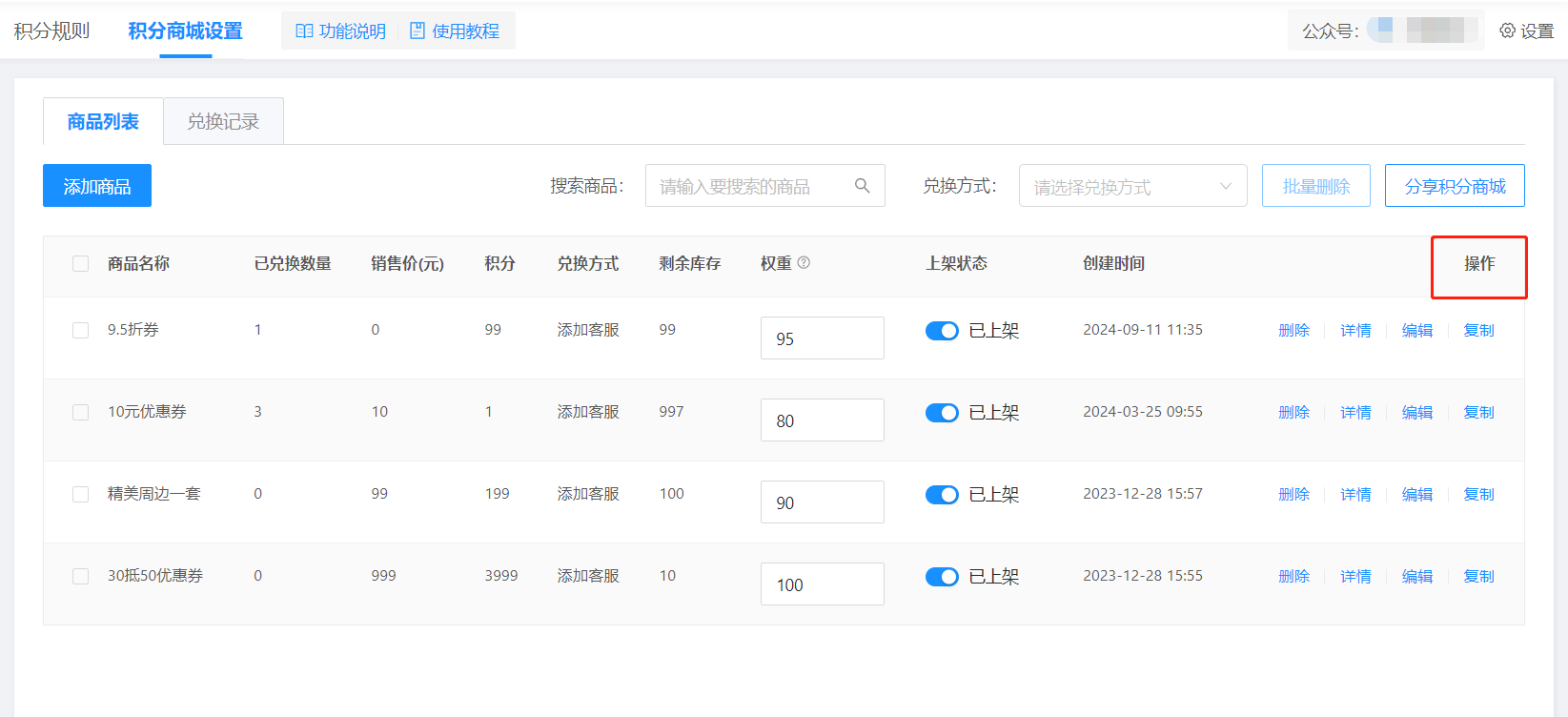The height and width of the screenshot is (717, 1568).
Task: Click remaining stock value 997
Action: click(672, 412)
